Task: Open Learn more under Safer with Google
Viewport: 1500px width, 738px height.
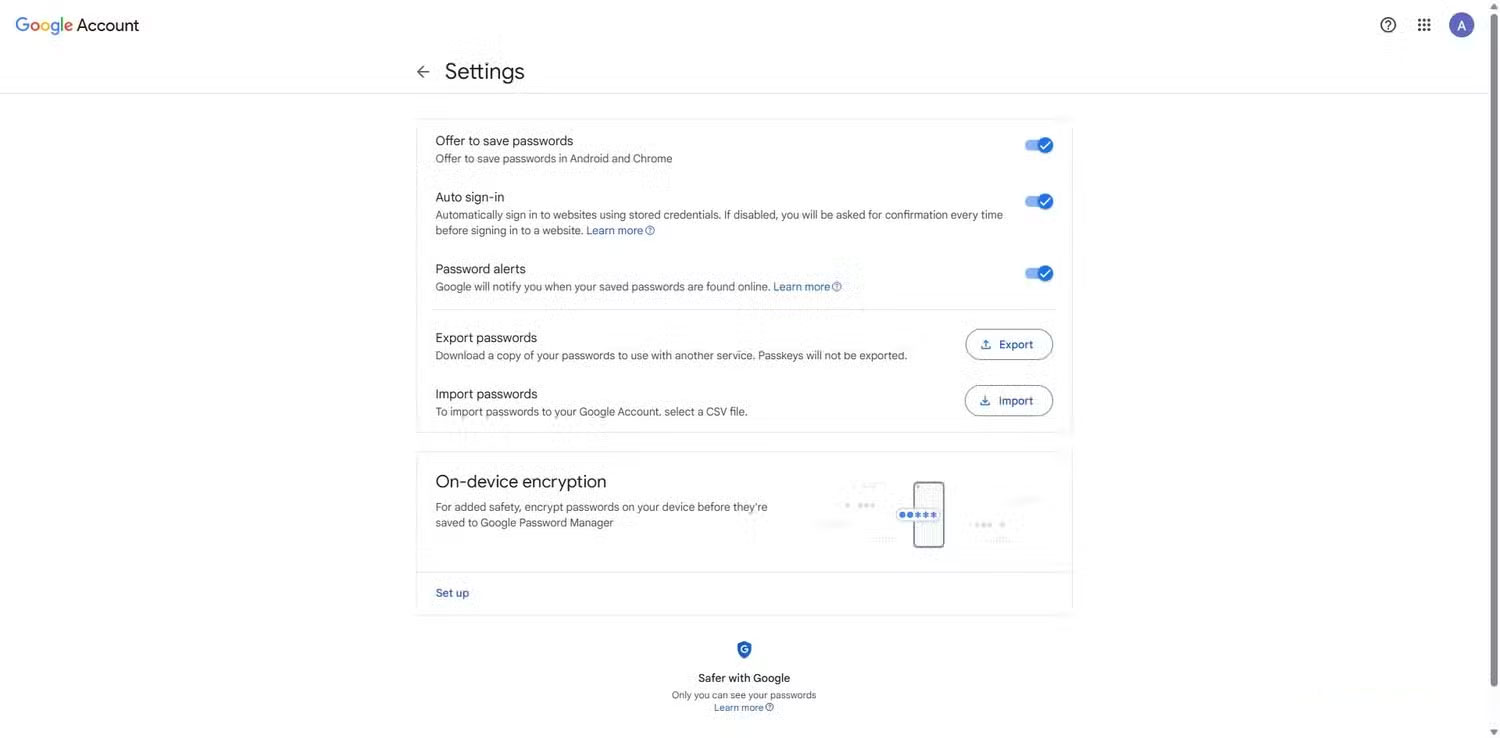Action: click(x=739, y=708)
